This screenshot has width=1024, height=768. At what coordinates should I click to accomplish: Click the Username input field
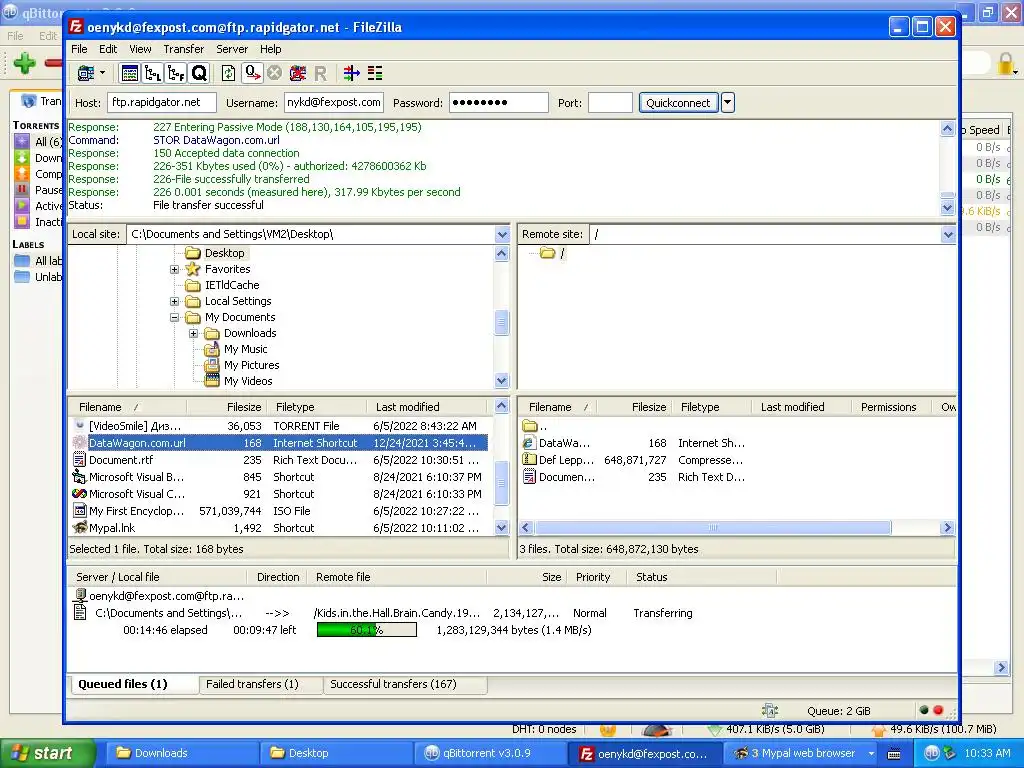pos(334,103)
